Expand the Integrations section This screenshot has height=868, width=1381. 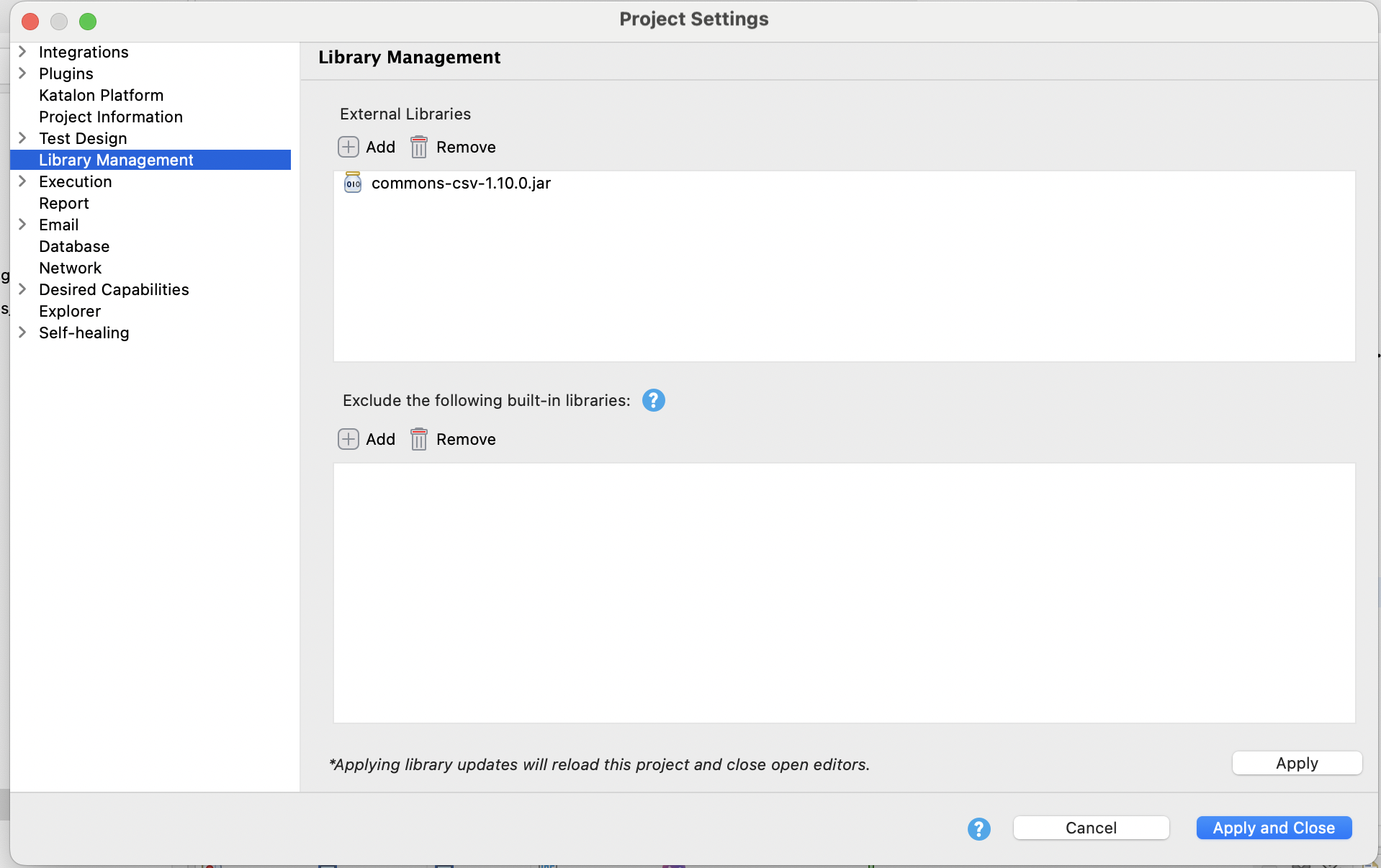[22, 52]
